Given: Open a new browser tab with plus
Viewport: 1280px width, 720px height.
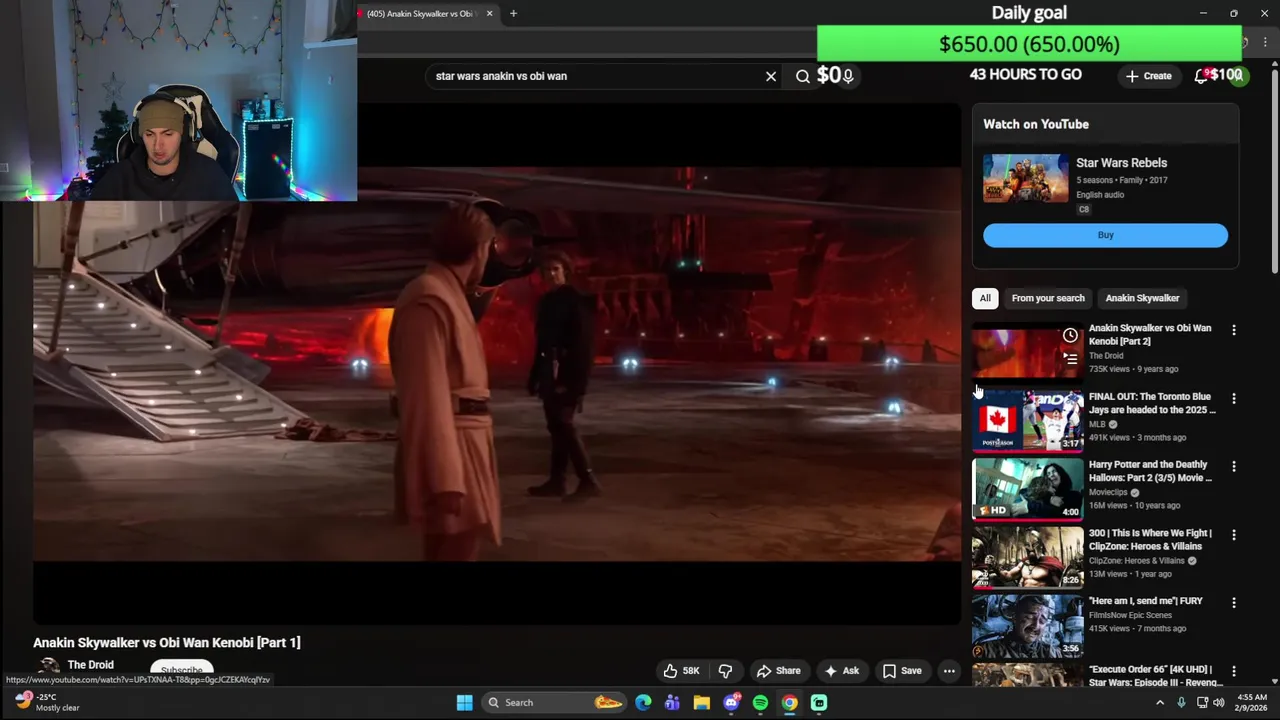Looking at the screenshot, I should click(x=513, y=13).
